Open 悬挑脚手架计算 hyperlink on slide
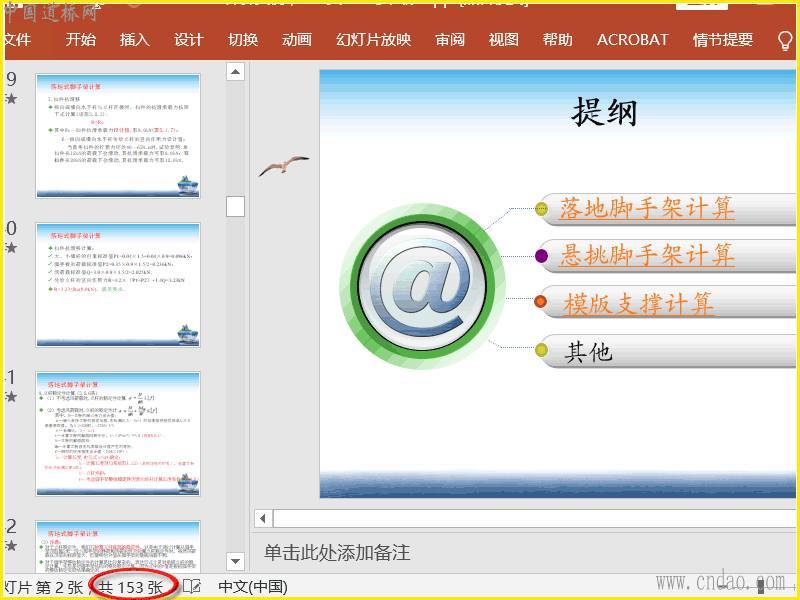This screenshot has height=600, width=800. pos(647,255)
